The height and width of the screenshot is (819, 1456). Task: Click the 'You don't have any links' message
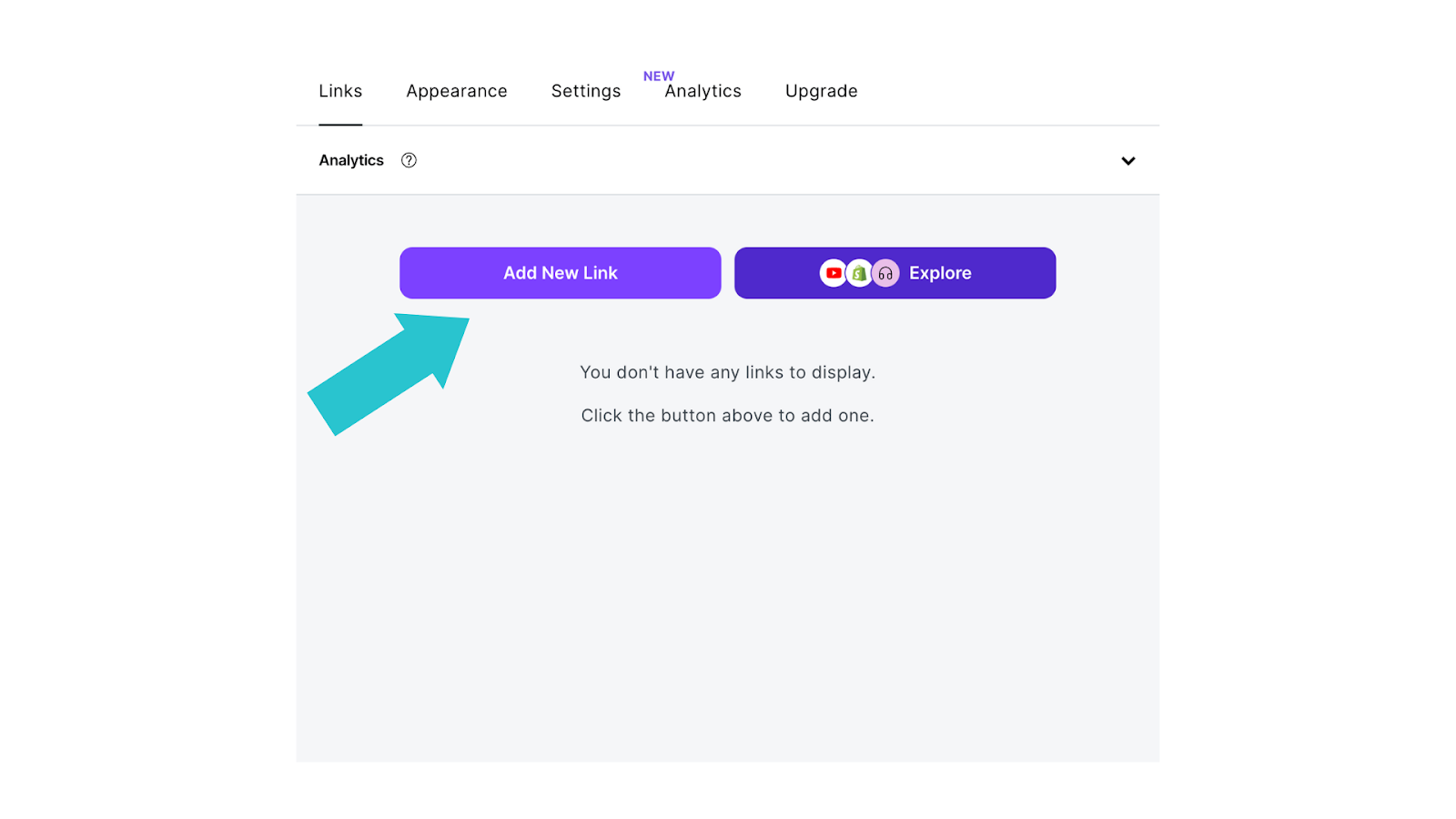coord(728,372)
